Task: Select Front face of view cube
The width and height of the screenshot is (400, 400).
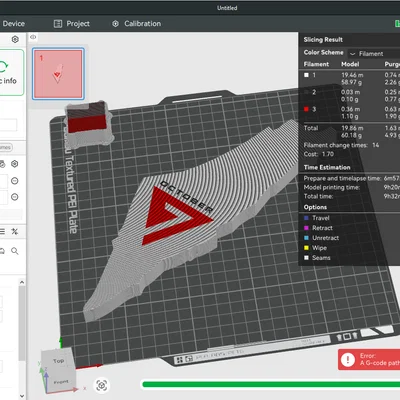Action: (61, 382)
